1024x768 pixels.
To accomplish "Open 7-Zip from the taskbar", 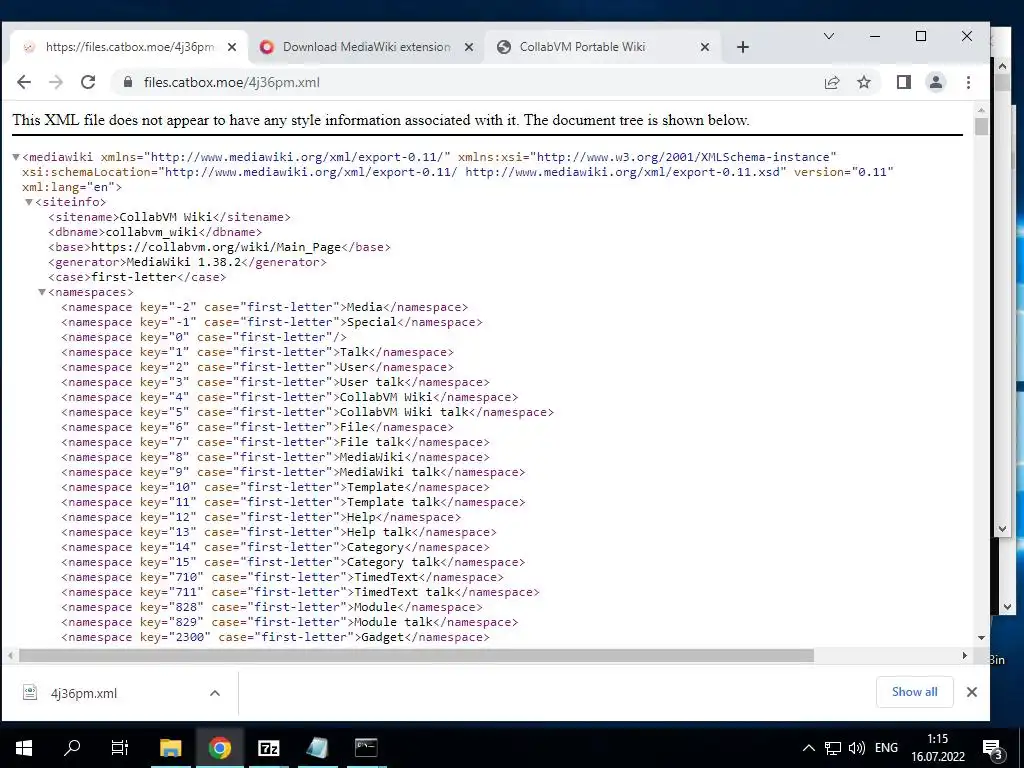I will [268, 748].
